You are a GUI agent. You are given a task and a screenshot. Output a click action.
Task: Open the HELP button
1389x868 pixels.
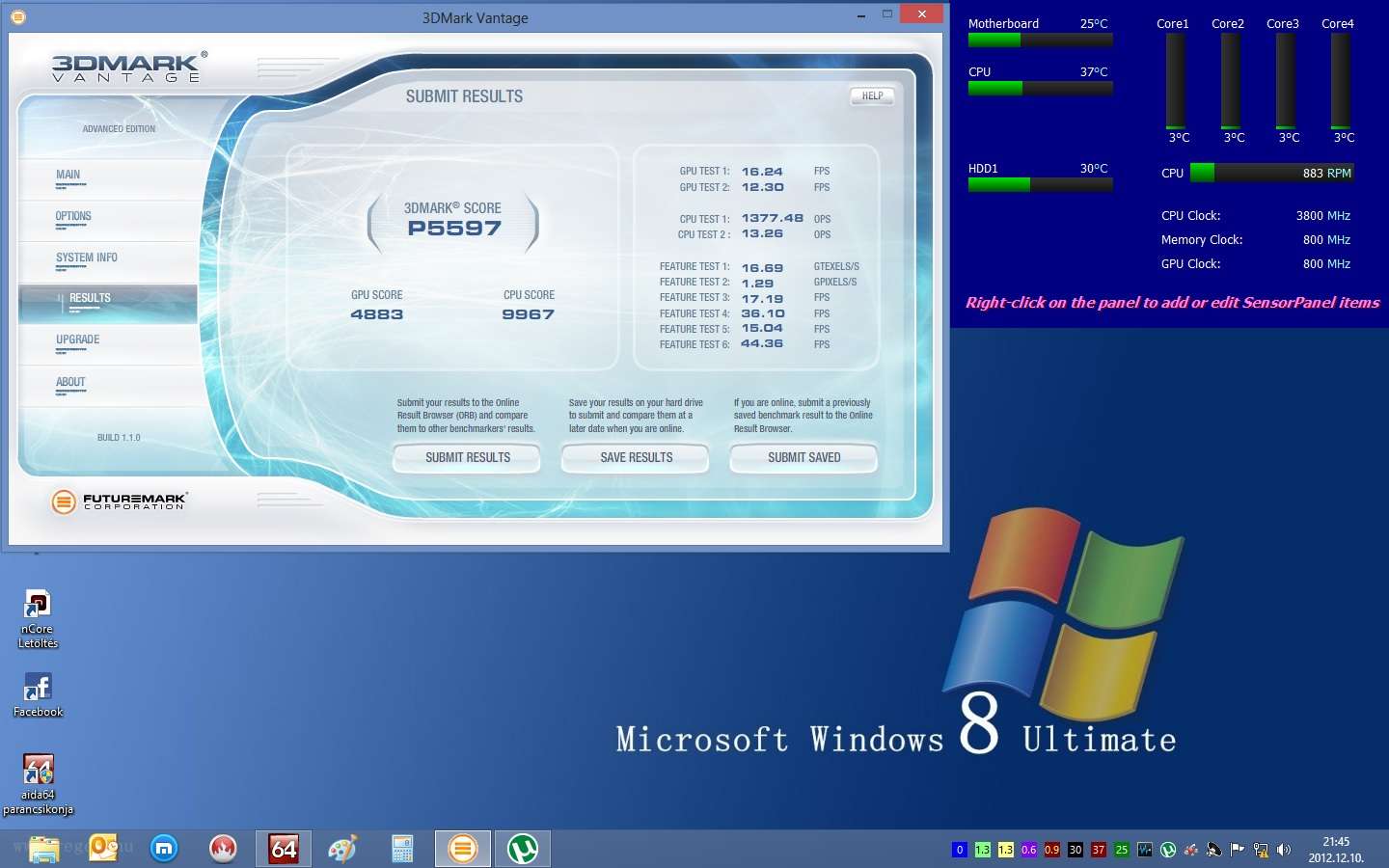[x=872, y=96]
